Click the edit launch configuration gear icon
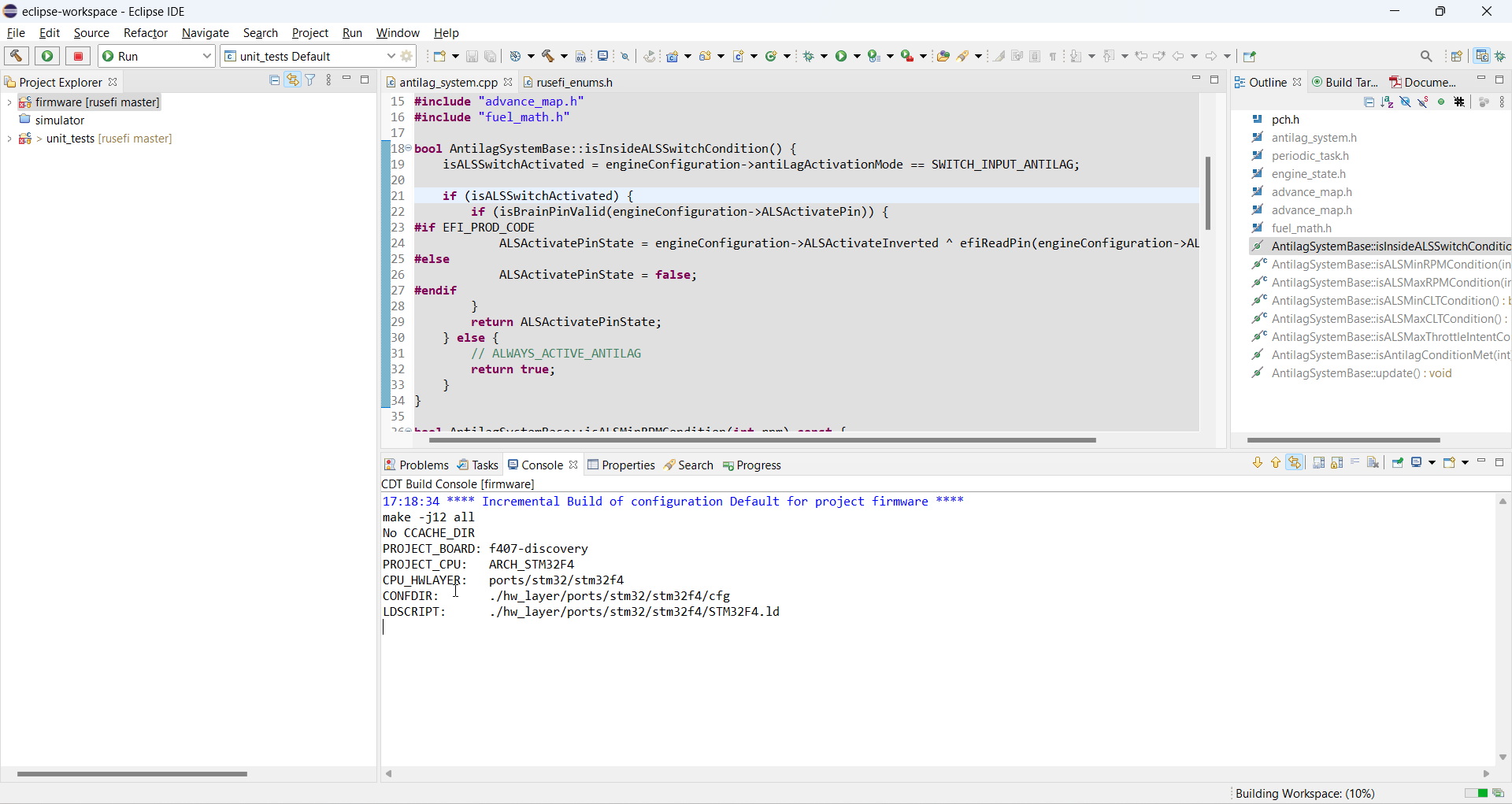This screenshot has width=1512, height=804. coord(407,56)
